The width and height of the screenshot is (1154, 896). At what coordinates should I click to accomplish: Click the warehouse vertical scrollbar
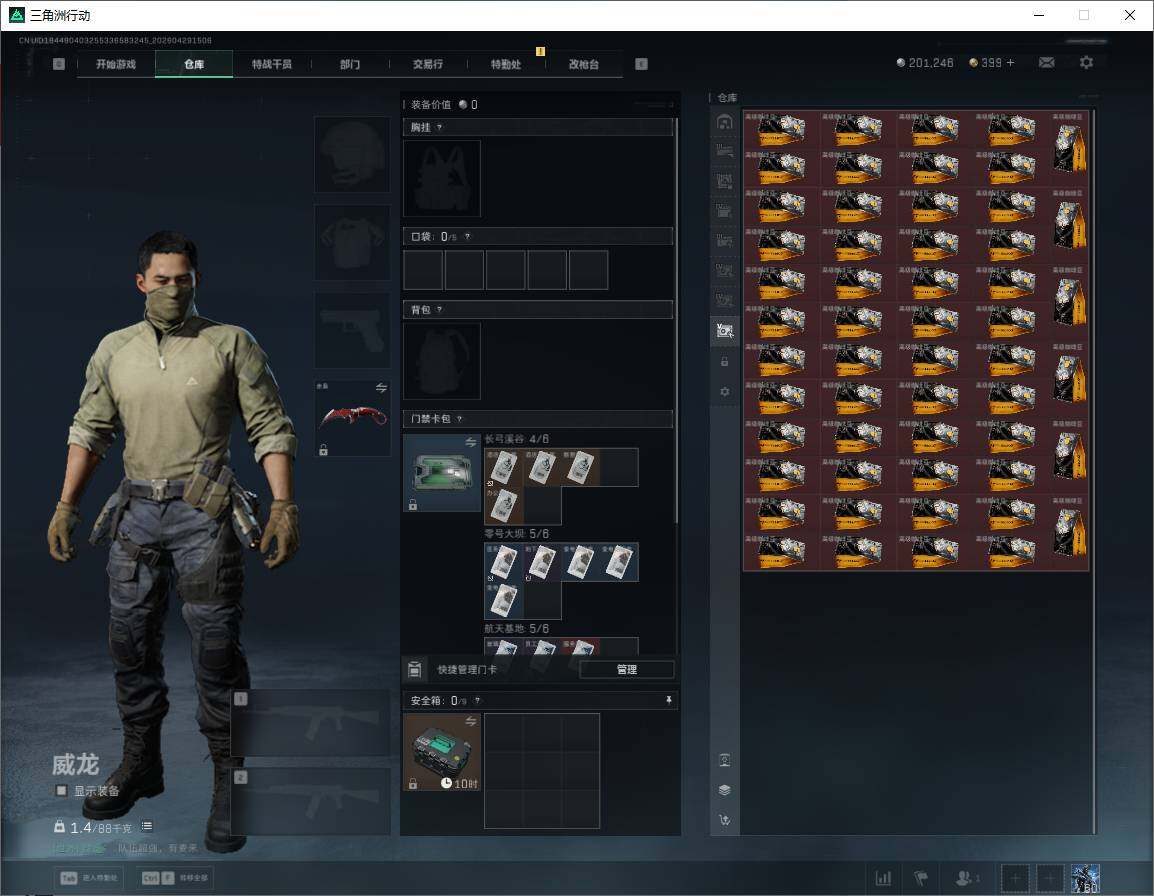pos(1094,471)
